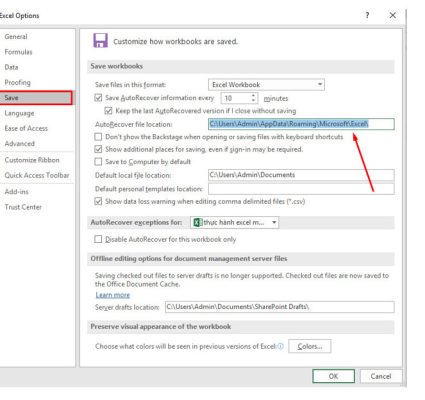The height and width of the screenshot is (400, 425).
Task: Enable Disable AutoRecover for this workbook only
Action: coord(98,239)
